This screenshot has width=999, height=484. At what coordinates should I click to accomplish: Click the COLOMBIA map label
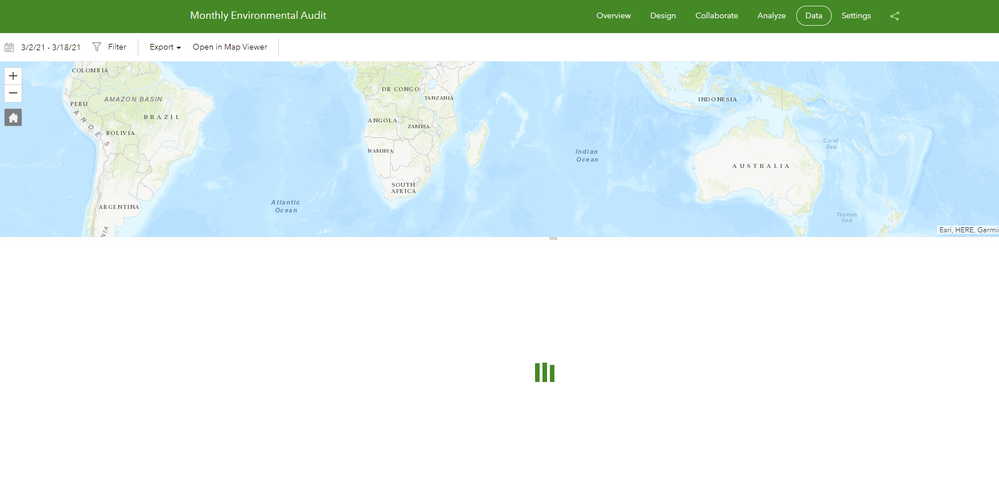pos(90,71)
